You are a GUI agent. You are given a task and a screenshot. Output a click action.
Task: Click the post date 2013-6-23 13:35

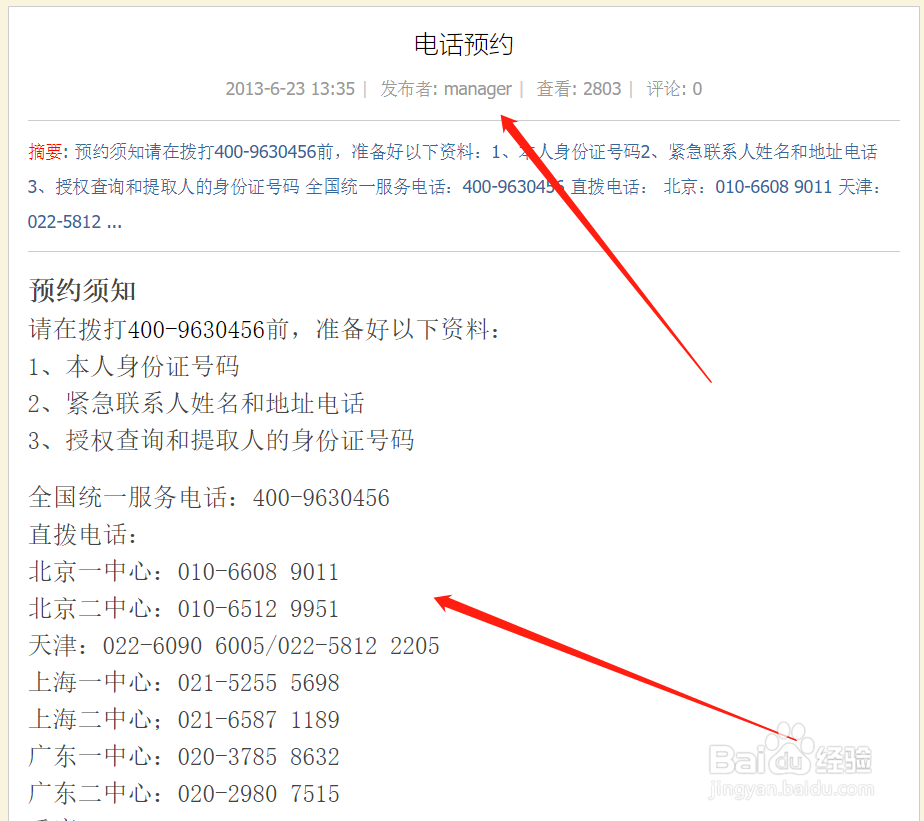tap(290, 89)
